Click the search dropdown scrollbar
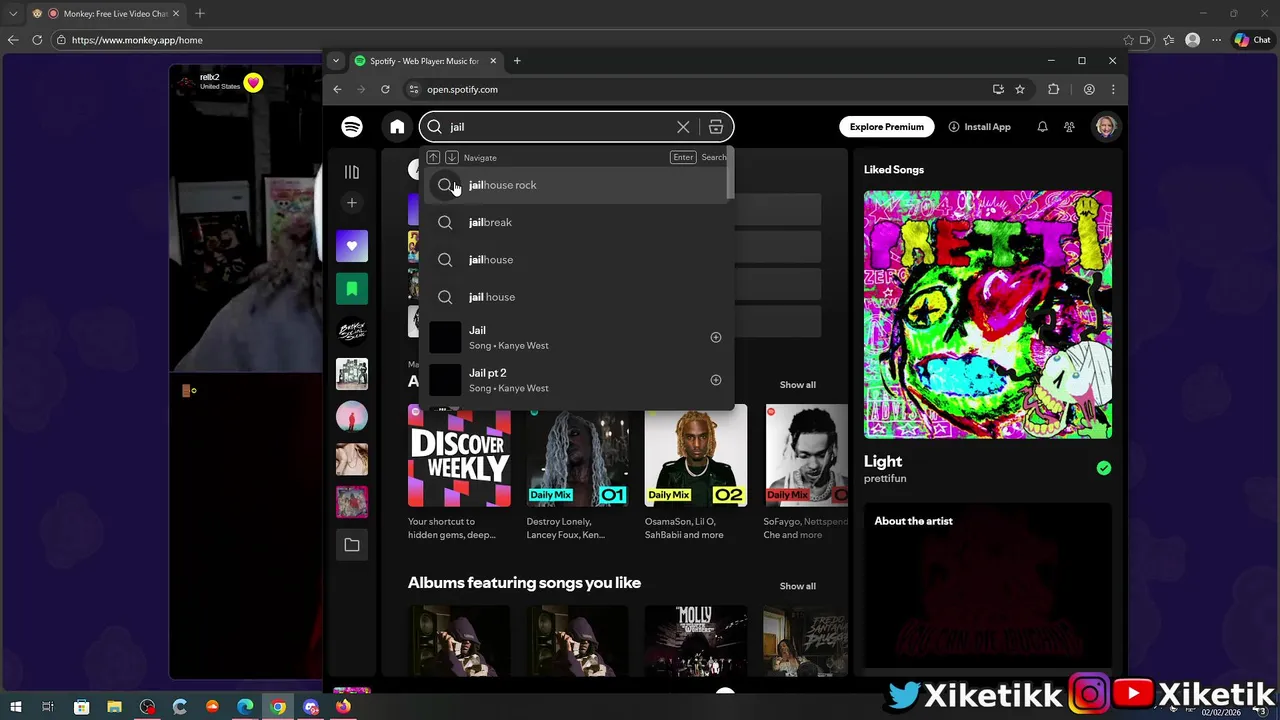 730,173
